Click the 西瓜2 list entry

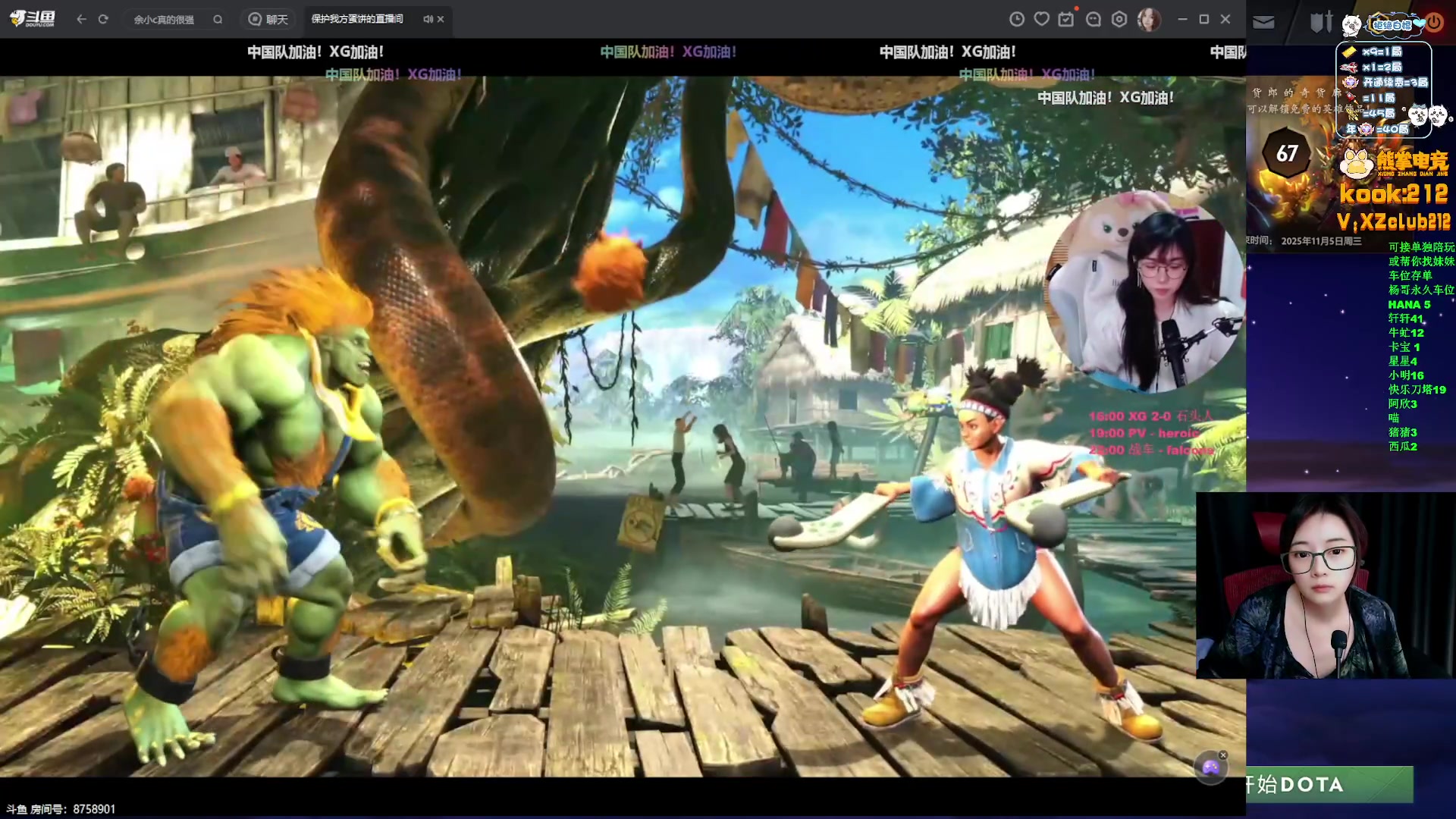point(1402,447)
